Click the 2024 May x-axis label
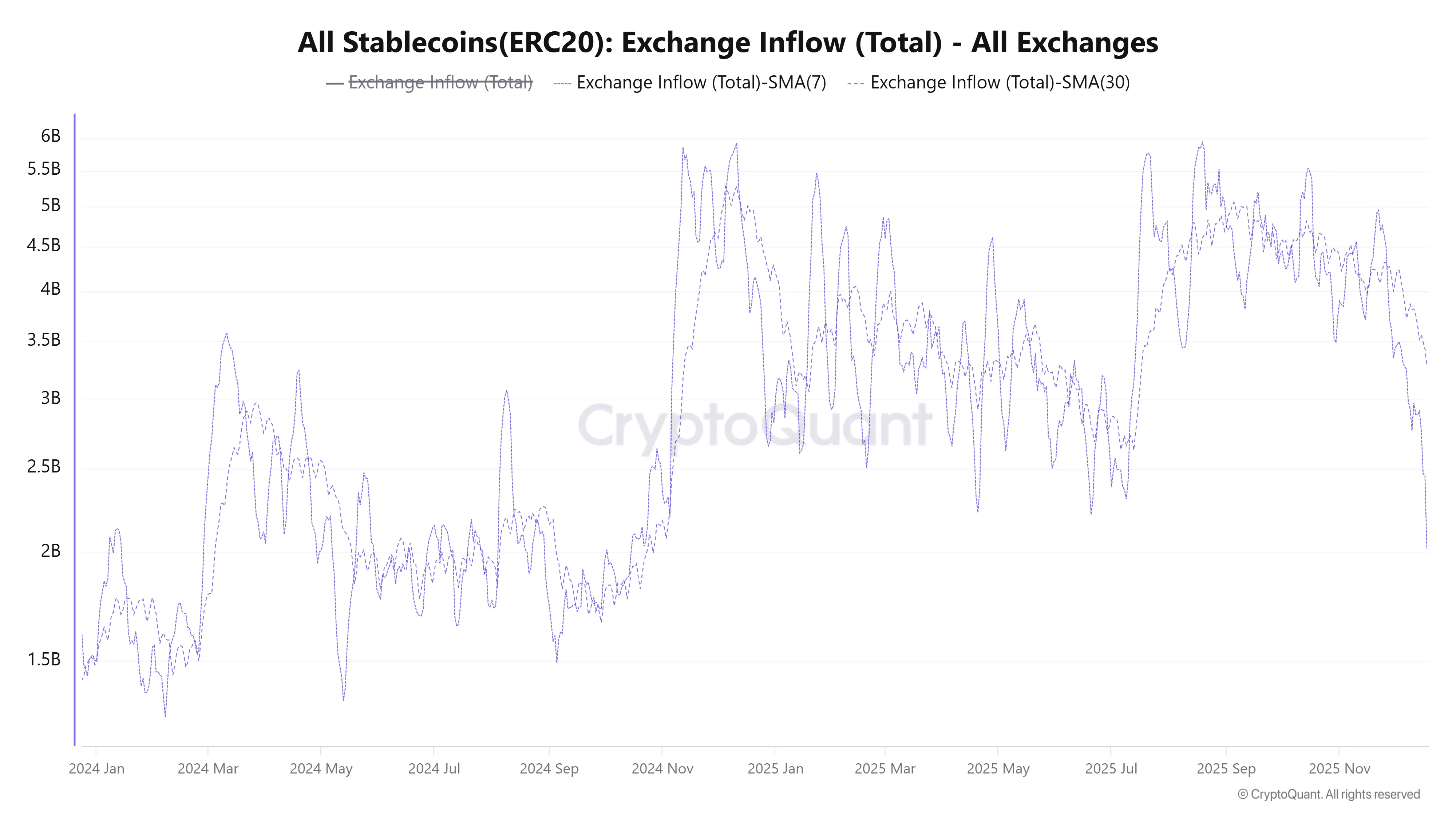This screenshot has width=1456, height=819. click(x=321, y=769)
